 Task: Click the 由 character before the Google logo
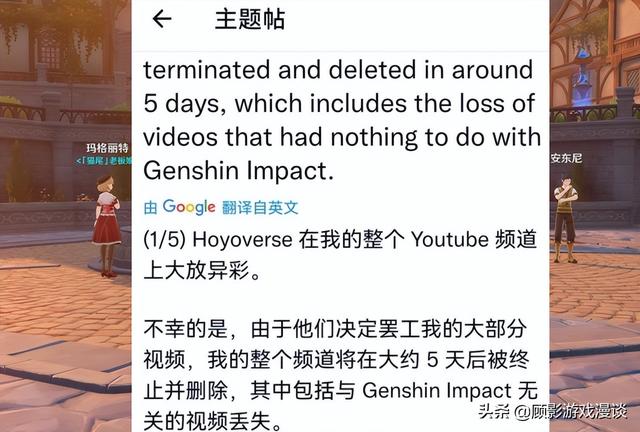click(151, 208)
